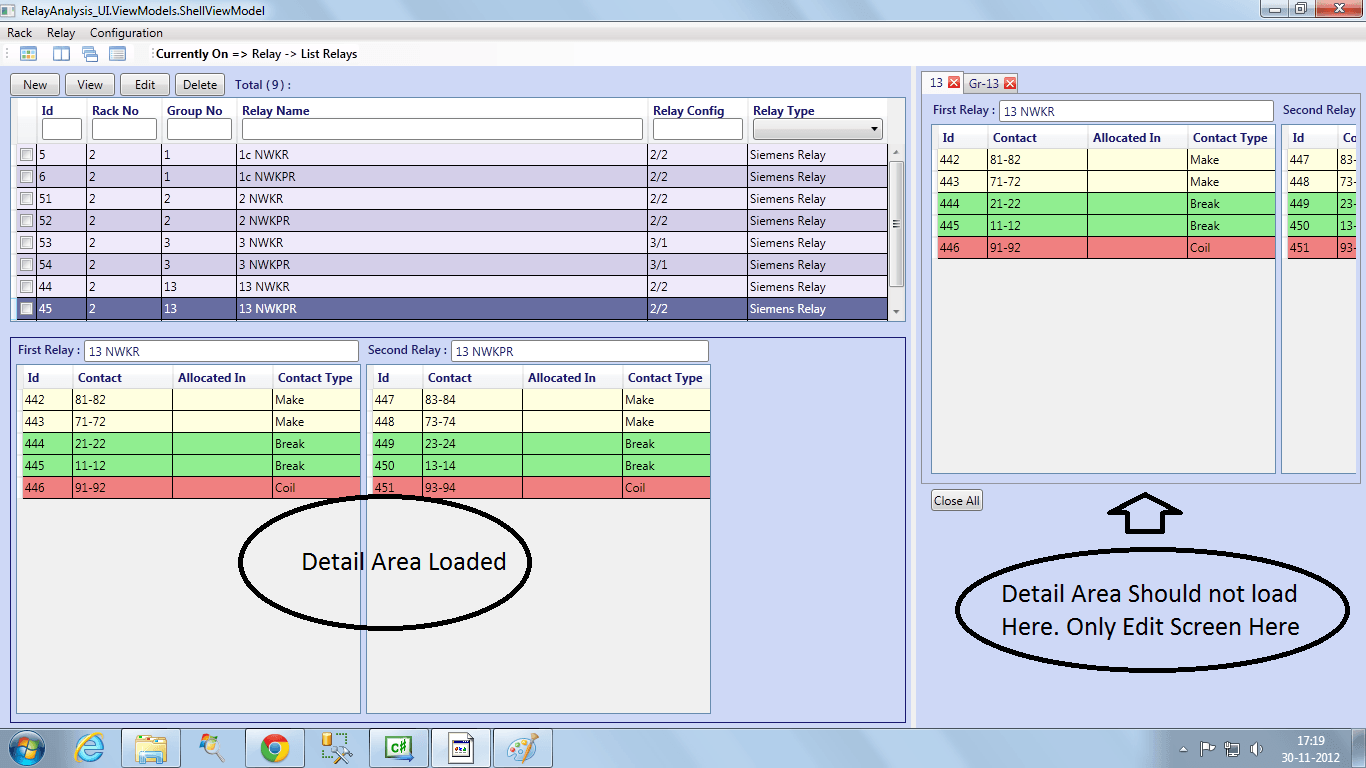1366x768 pixels.
Task: Sort by the Relay Name column header
Action: coord(276,111)
